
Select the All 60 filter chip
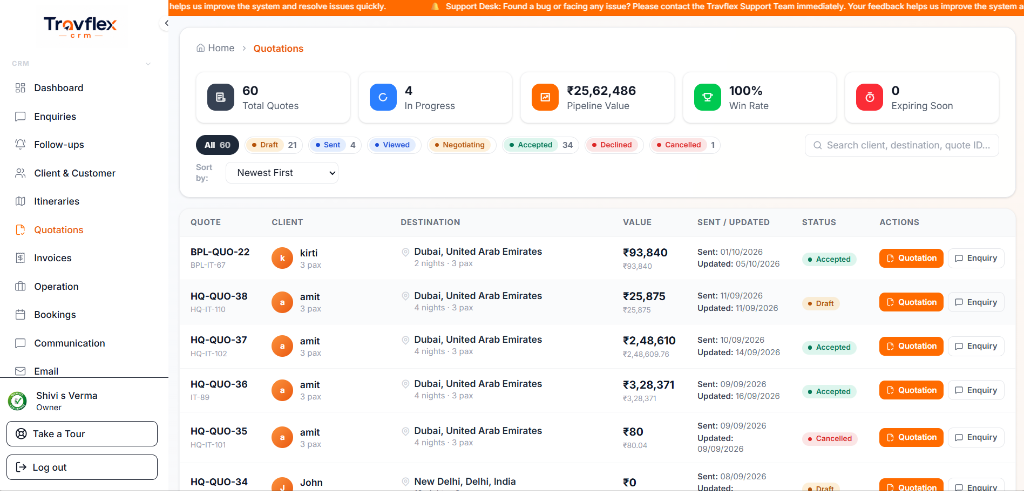(217, 145)
